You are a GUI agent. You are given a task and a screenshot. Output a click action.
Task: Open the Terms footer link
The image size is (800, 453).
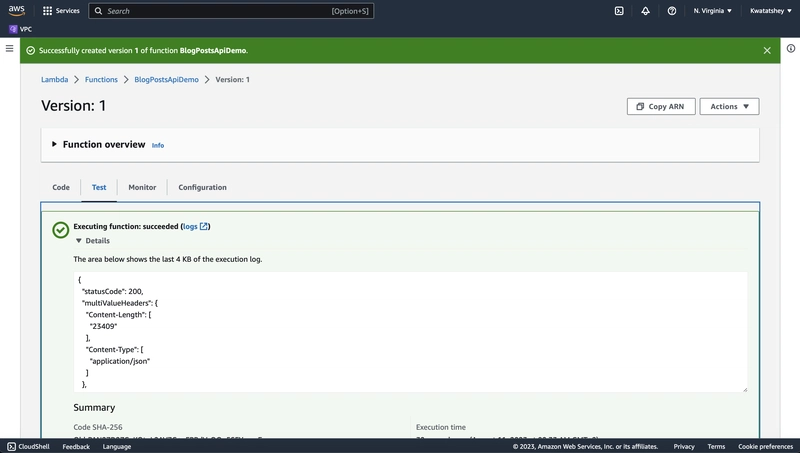[x=716, y=446]
